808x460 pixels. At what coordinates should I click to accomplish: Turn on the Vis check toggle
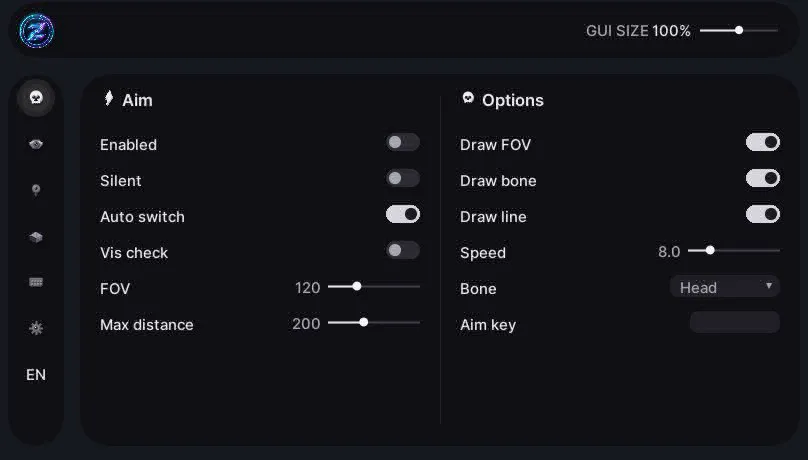pos(403,250)
